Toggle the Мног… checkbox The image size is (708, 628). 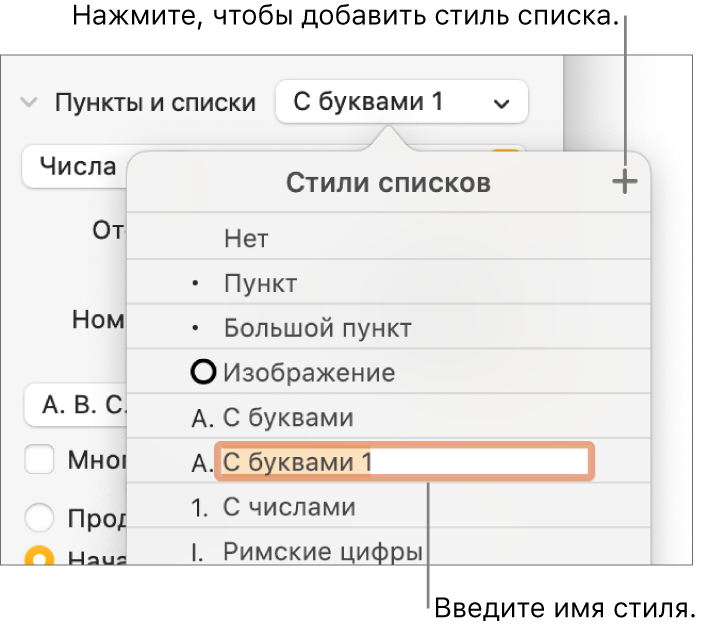[39, 459]
